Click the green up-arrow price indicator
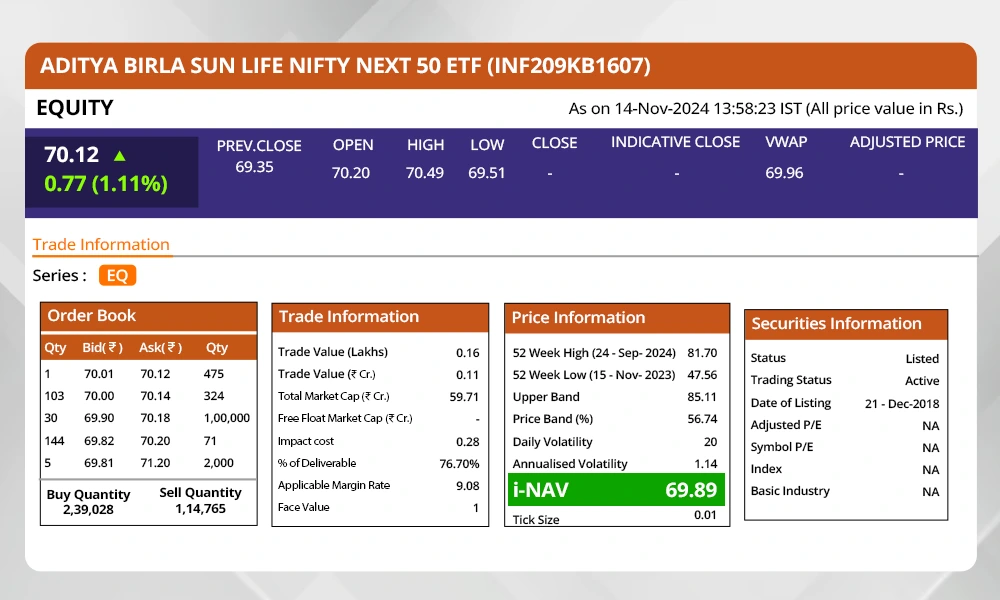 [119, 156]
